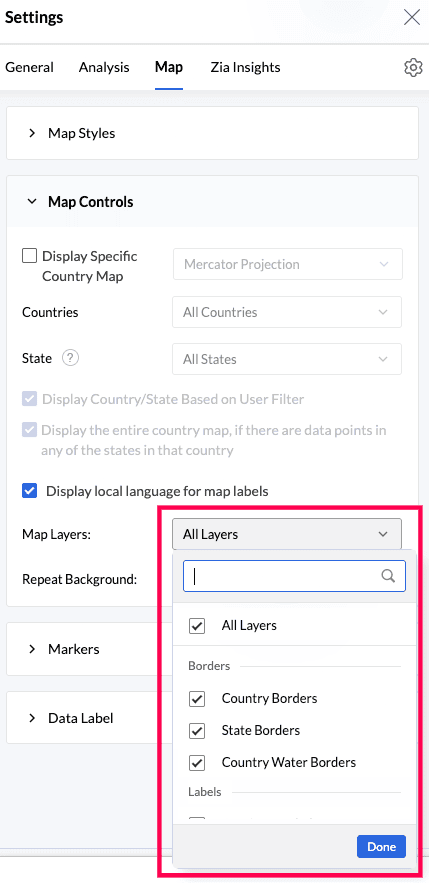Open the All States dropdown

pyautogui.click(x=287, y=359)
